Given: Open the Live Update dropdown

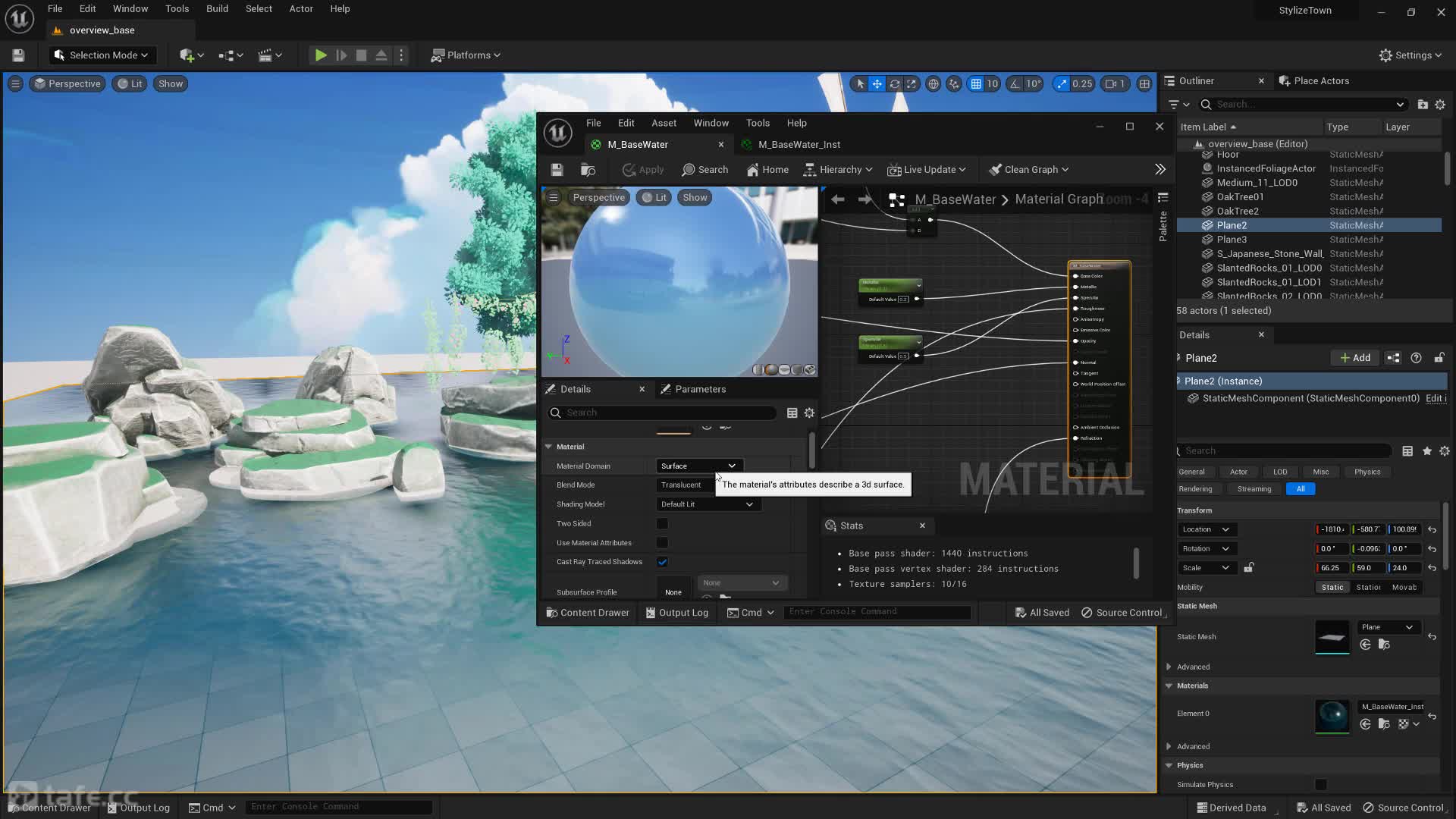Looking at the screenshot, I should pos(927,170).
